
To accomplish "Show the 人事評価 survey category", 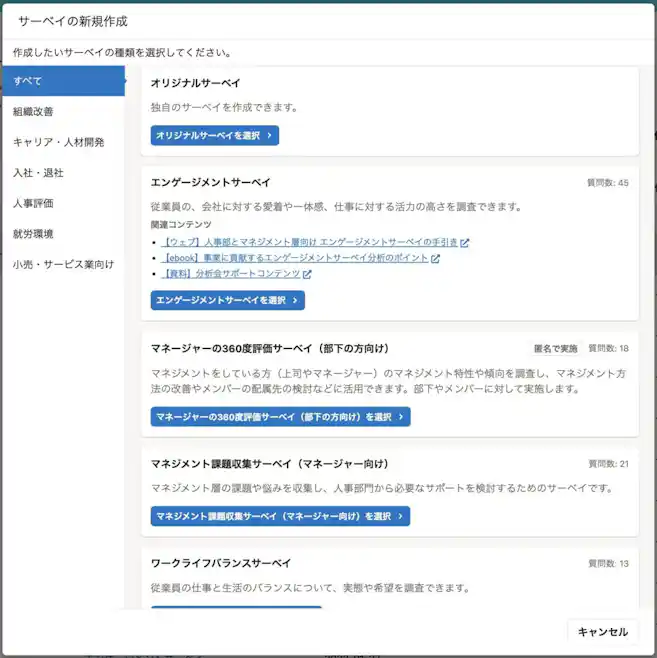I will (x=33, y=203).
